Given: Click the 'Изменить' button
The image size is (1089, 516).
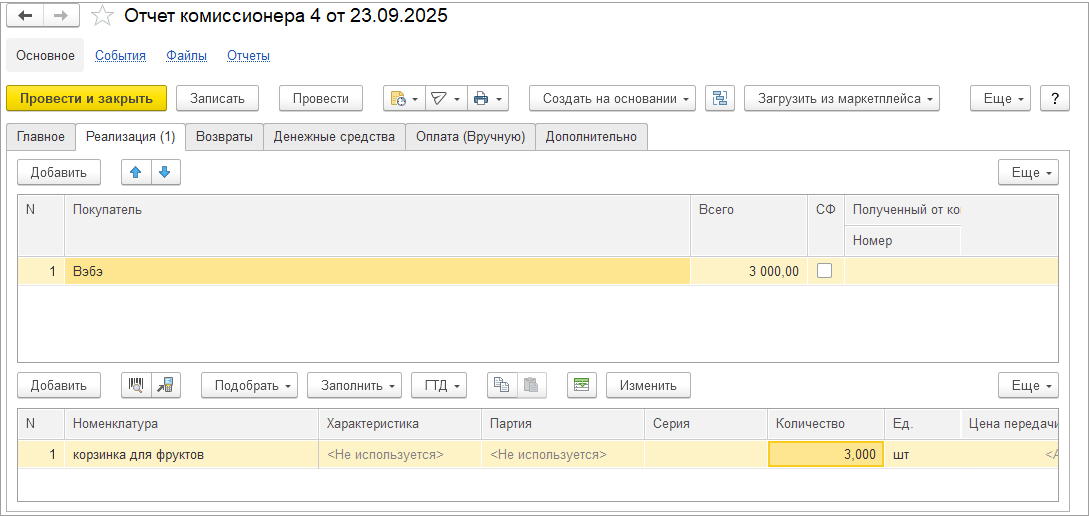Looking at the screenshot, I should tap(648, 385).
